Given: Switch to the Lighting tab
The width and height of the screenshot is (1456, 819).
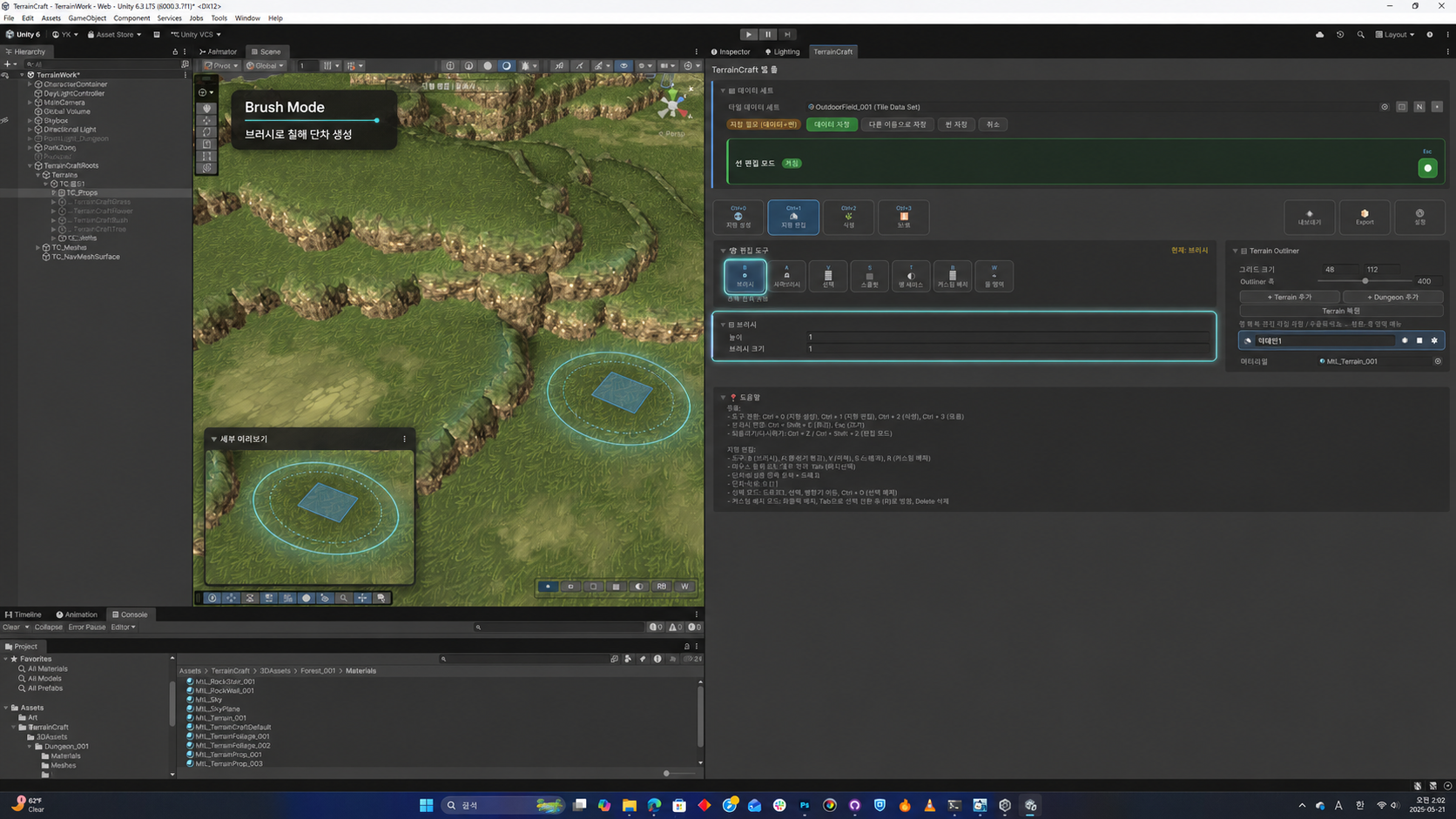Looking at the screenshot, I should (x=782, y=51).
